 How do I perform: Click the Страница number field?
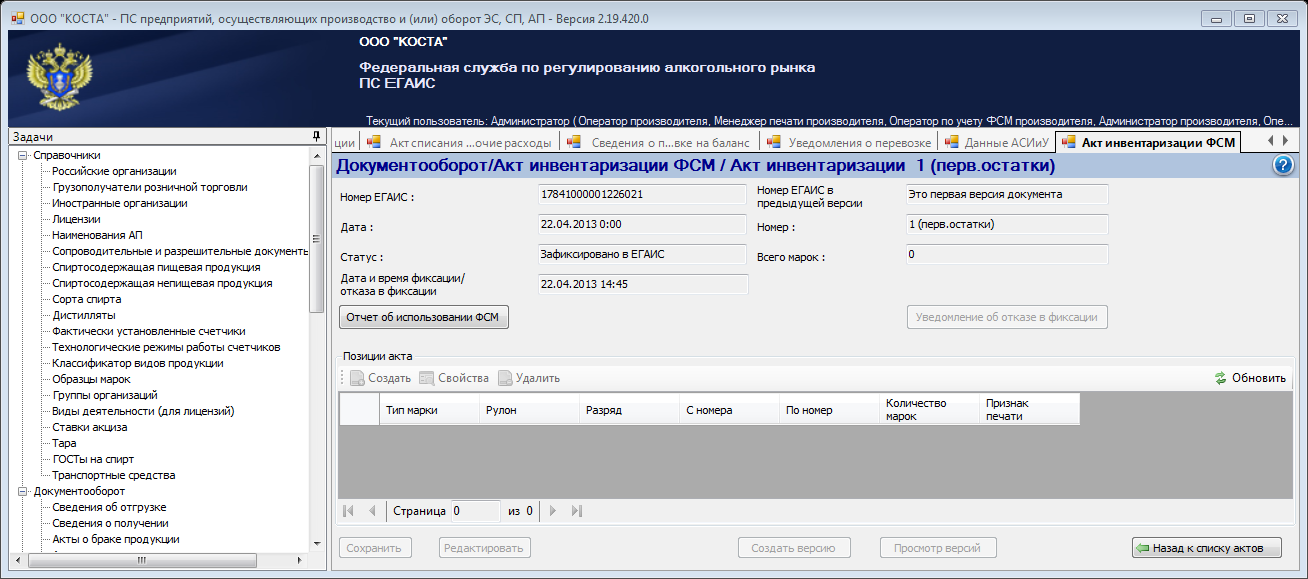click(x=475, y=511)
